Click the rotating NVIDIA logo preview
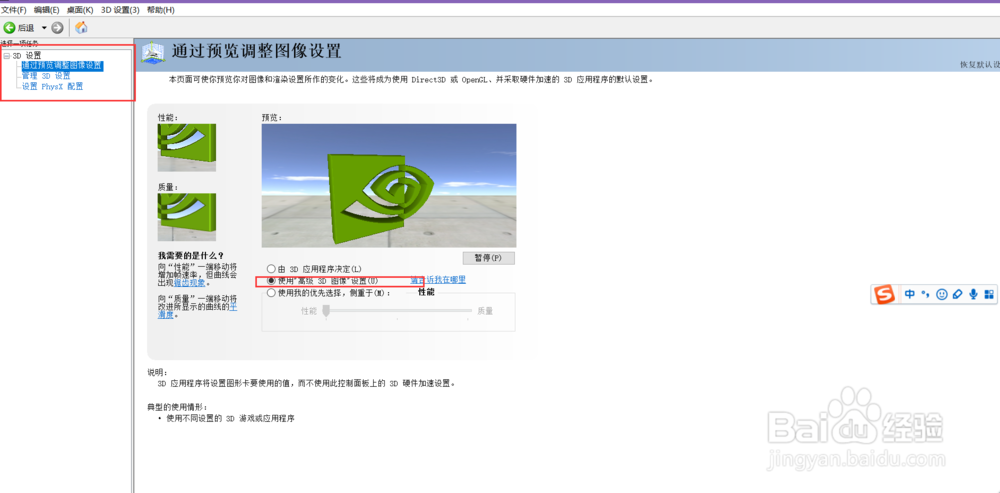Image resolution: width=1000 pixels, height=493 pixels. pyautogui.click(x=388, y=185)
